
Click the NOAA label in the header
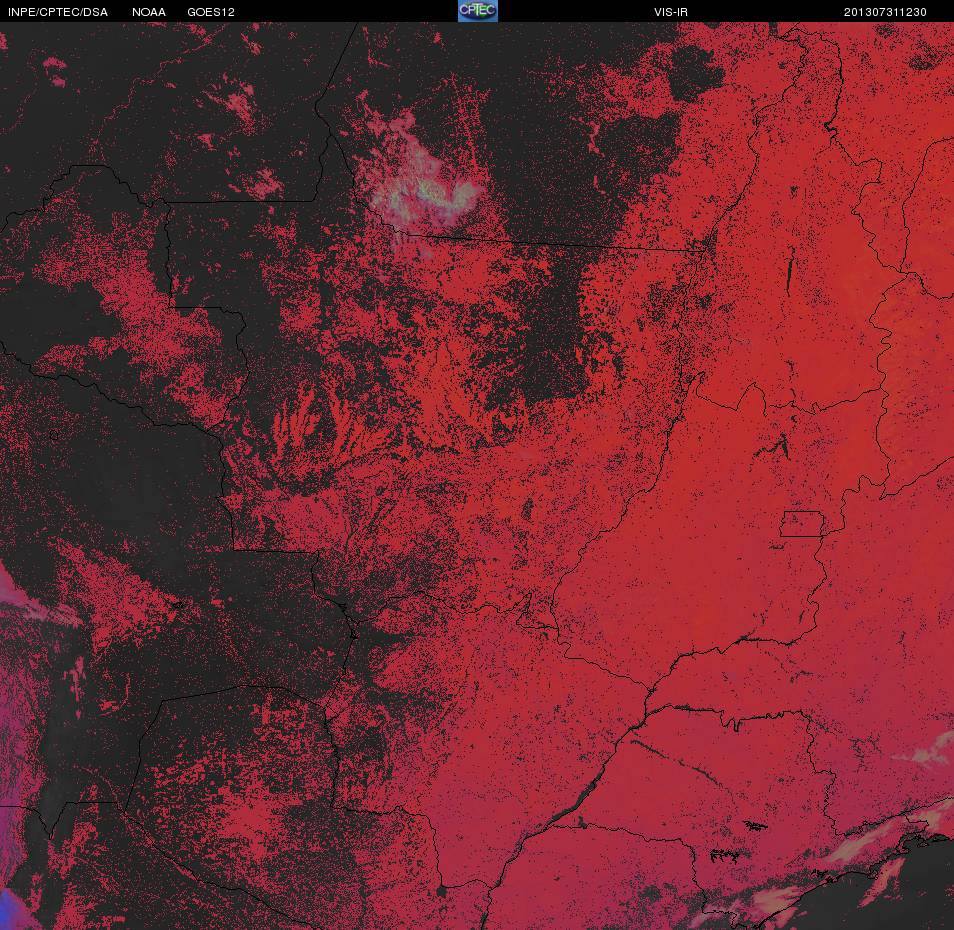[148, 12]
